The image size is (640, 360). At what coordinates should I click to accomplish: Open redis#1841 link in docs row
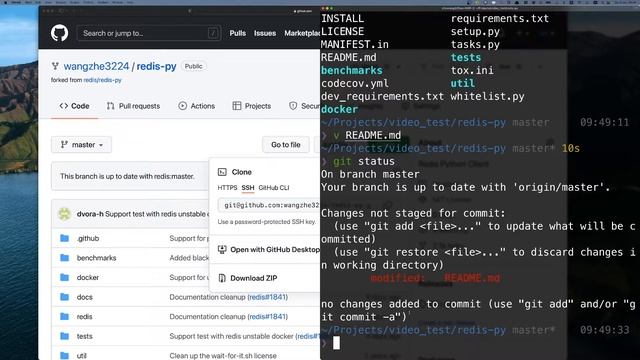267,297
